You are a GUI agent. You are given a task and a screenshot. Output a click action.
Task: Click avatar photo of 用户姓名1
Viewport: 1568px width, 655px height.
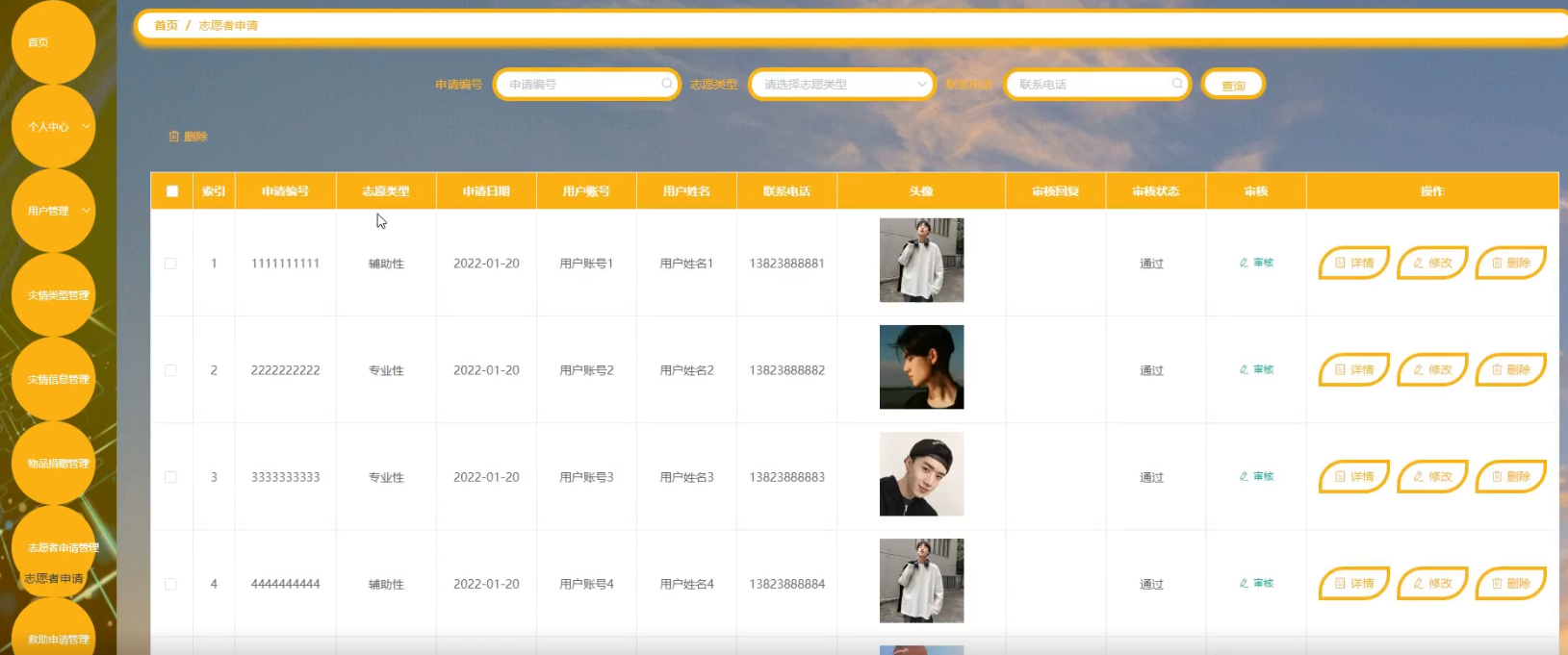click(x=921, y=260)
